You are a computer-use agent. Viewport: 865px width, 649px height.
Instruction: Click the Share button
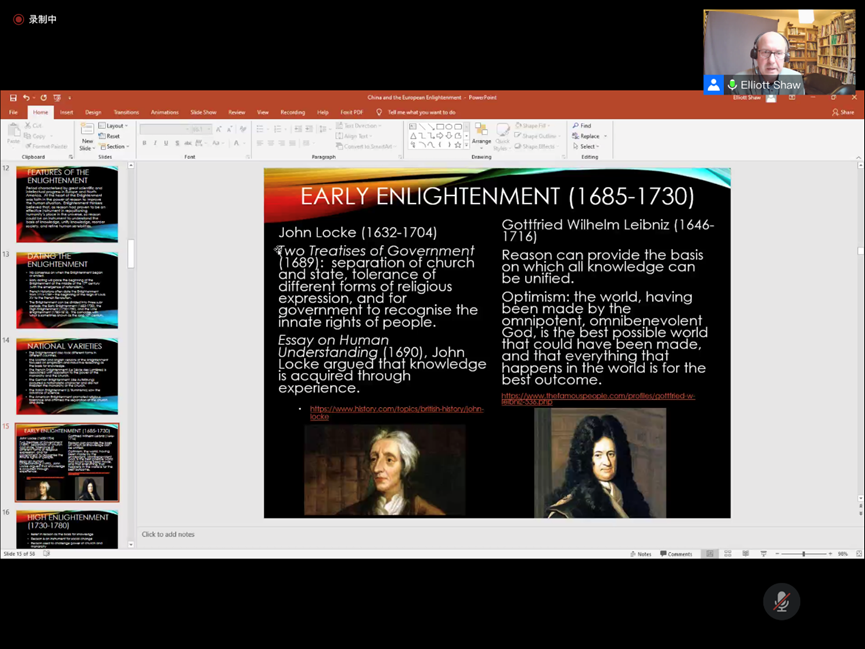click(843, 112)
